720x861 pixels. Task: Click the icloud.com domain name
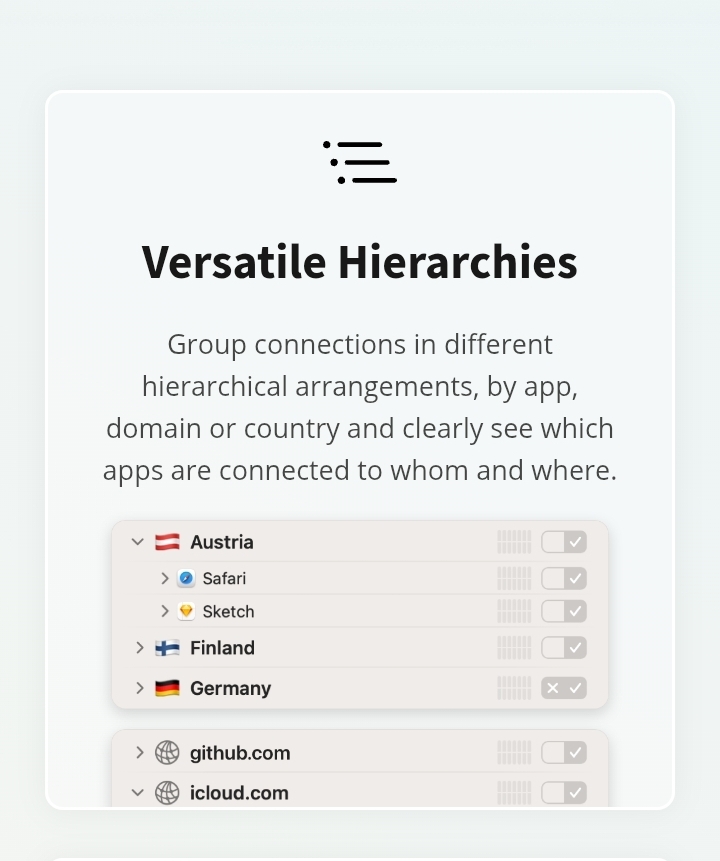pyautogui.click(x=239, y=793)
